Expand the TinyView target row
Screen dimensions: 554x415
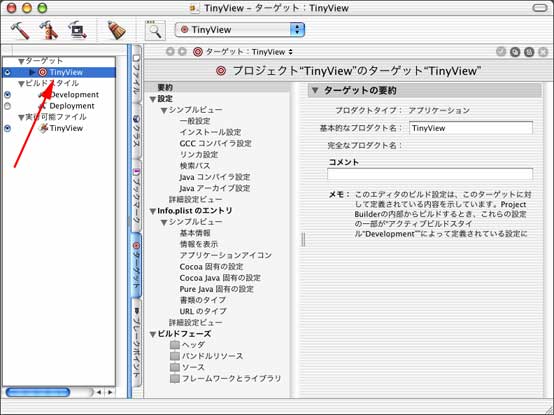[x=32, y=72]
